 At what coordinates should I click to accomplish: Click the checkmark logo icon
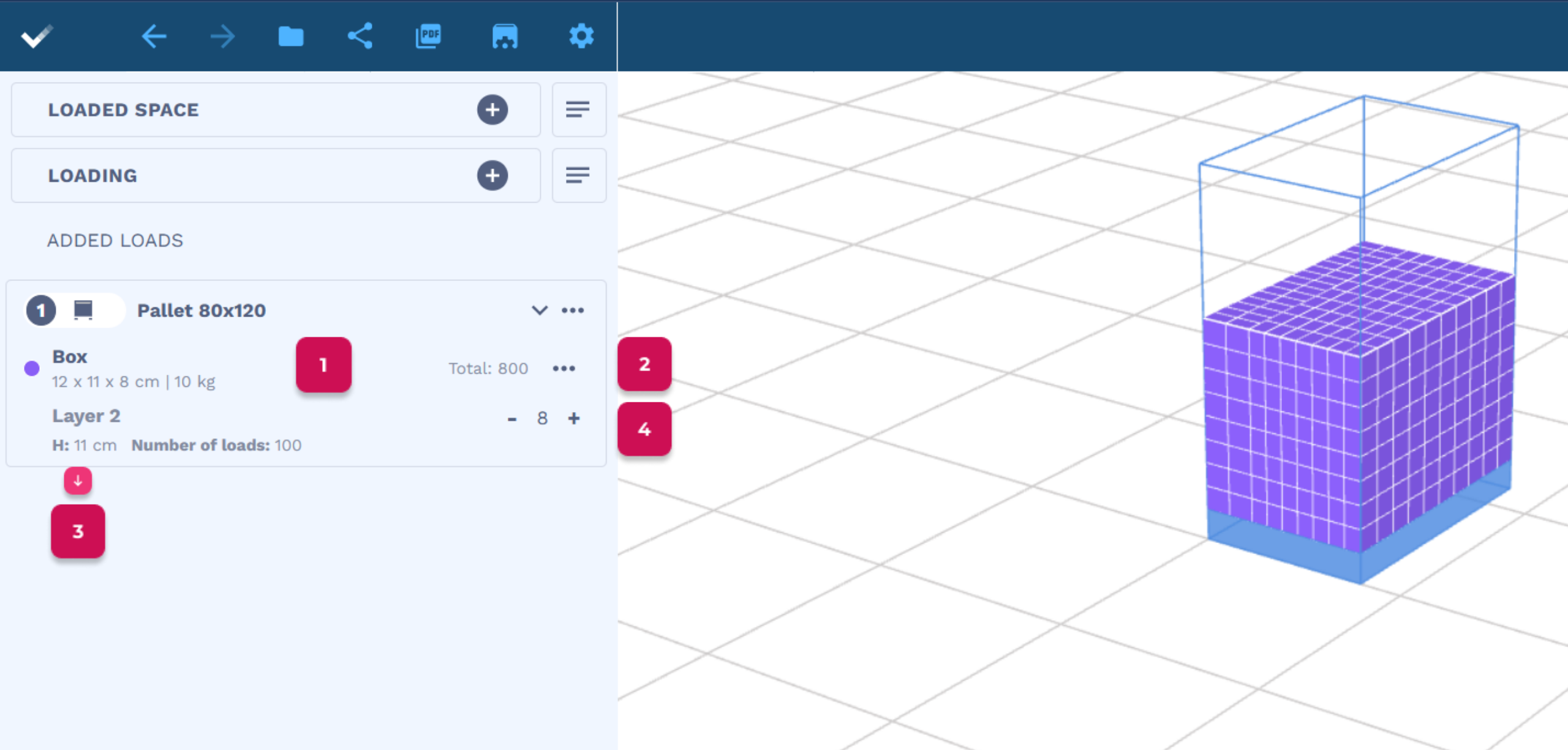tap(37, 36)
